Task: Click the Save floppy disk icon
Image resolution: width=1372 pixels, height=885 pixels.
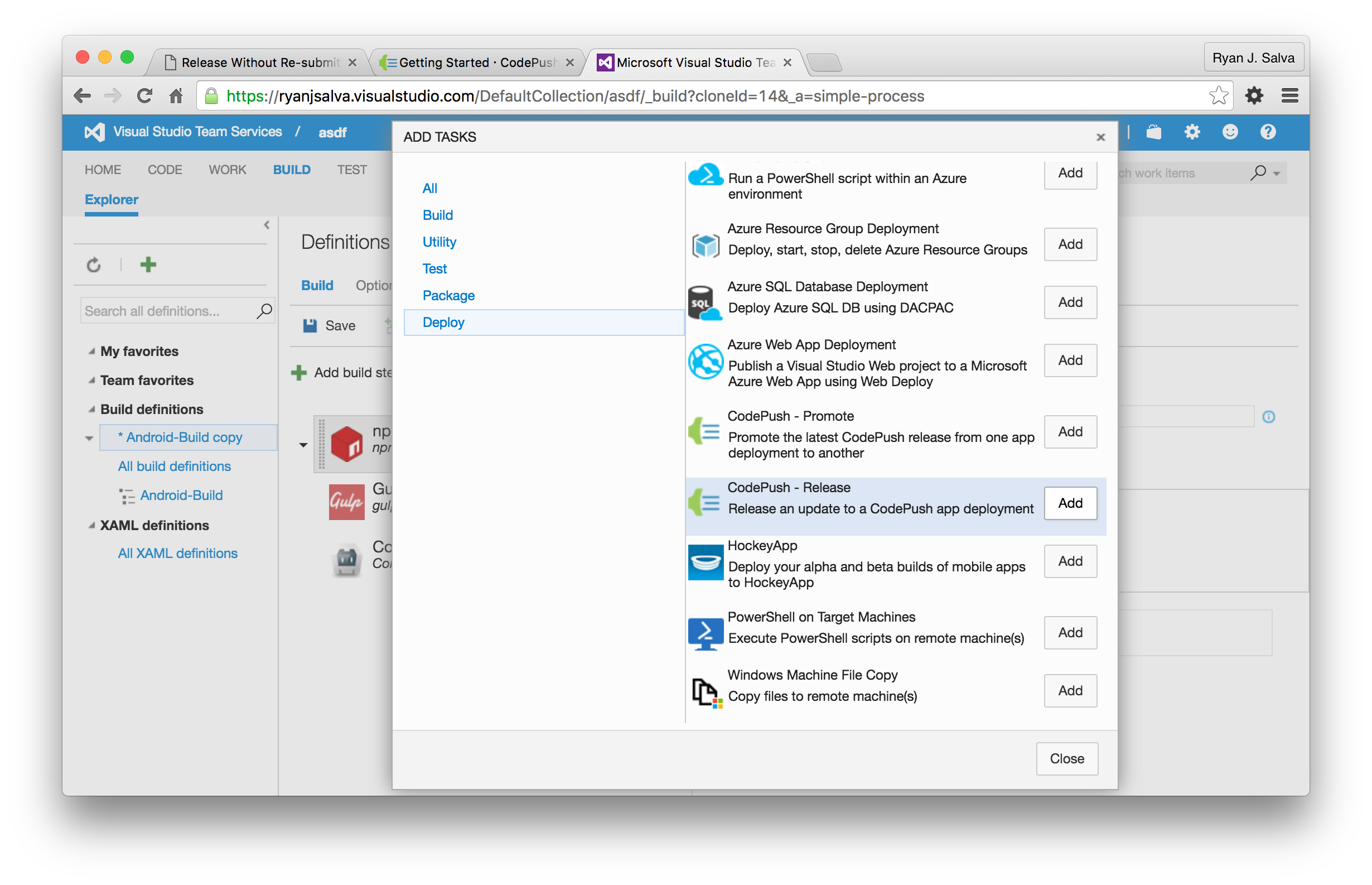Action: coord(310,326)
